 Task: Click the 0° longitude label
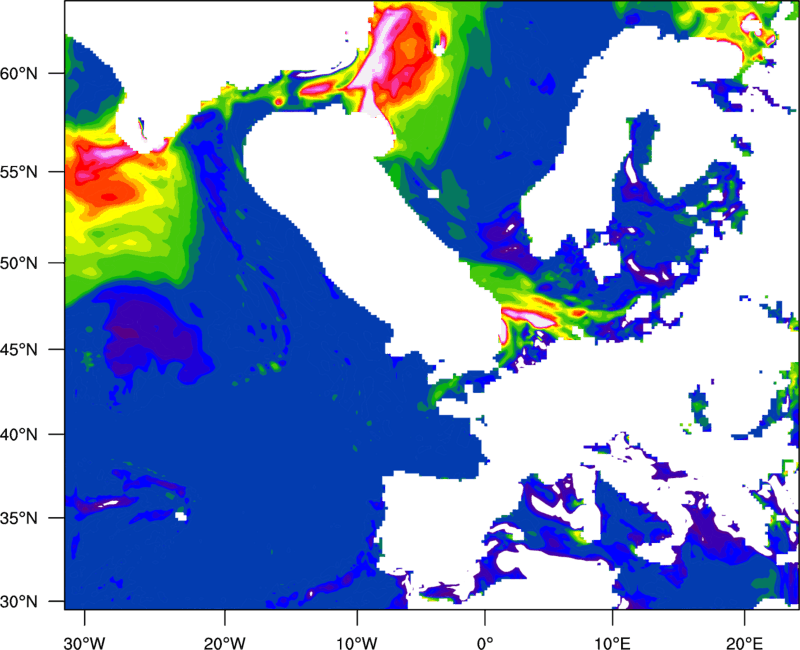point(485,643)
